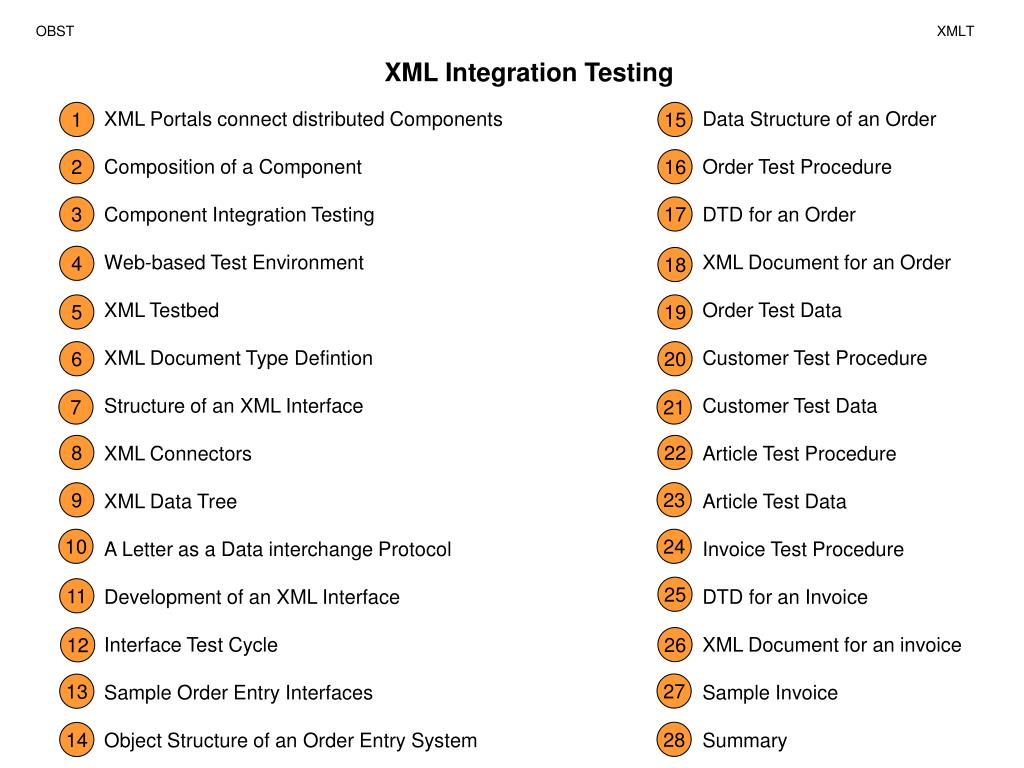Viewport: 1024px width, 768px height.
Task: Open the Web-based Test Environment entry
Action: tap(234, 263)
